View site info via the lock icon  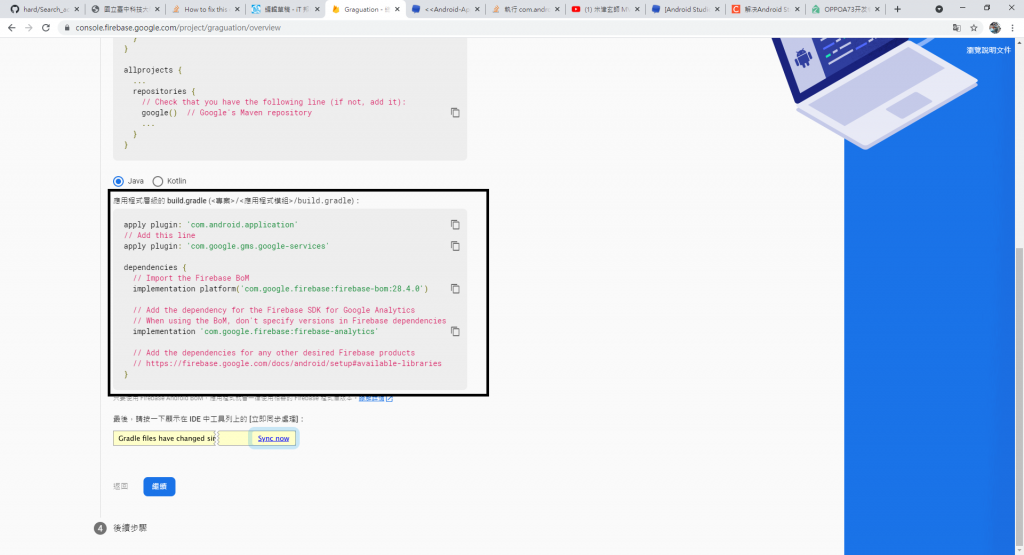[x=67, y=28]
